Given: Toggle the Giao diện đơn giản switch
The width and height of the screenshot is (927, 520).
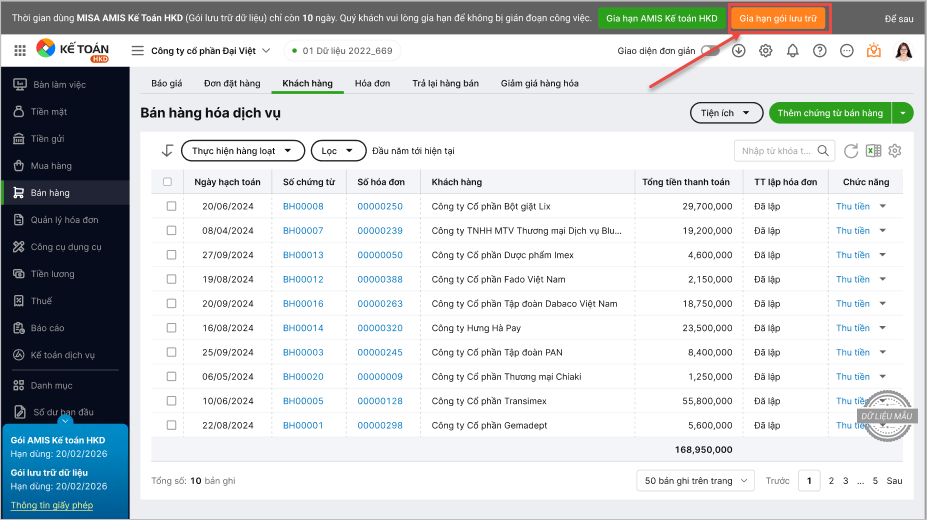Looking at the screenshot, I should coord(710,51).
